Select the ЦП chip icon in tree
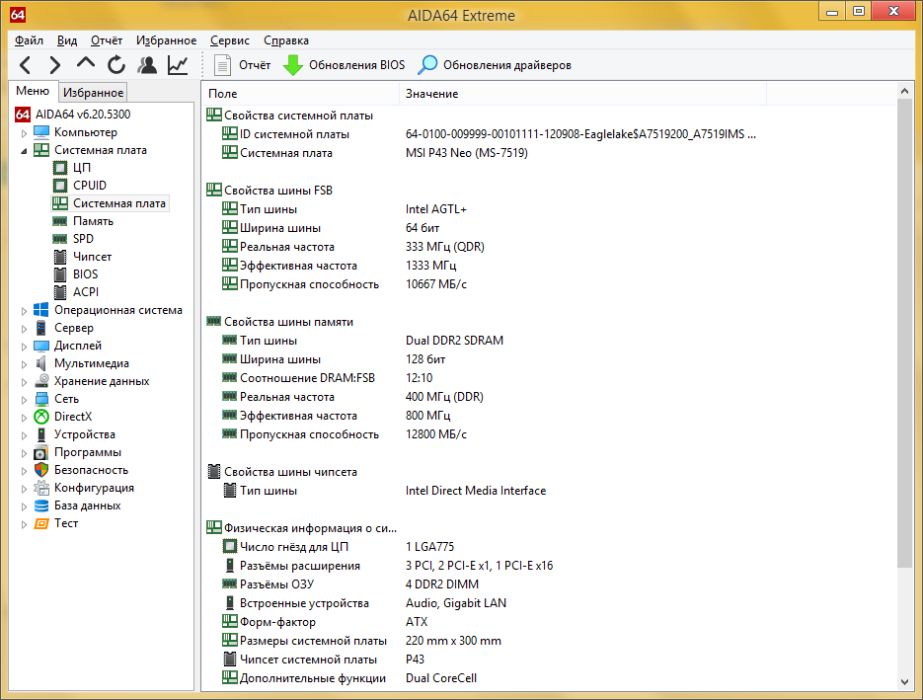 [60, 168]
